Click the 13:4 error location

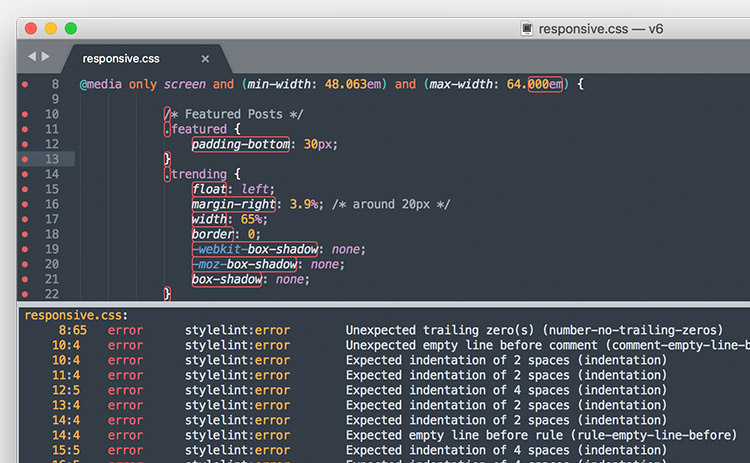[66, 406]
